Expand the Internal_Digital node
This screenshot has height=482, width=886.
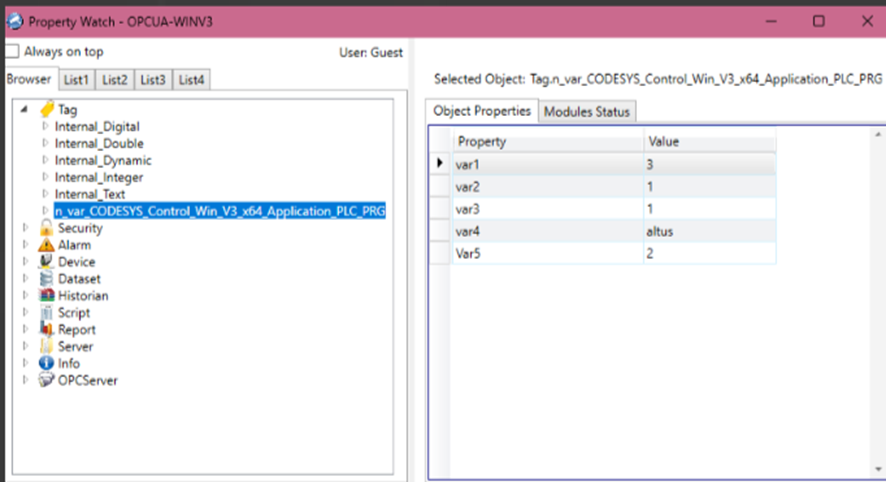click(x=45, y=126)
